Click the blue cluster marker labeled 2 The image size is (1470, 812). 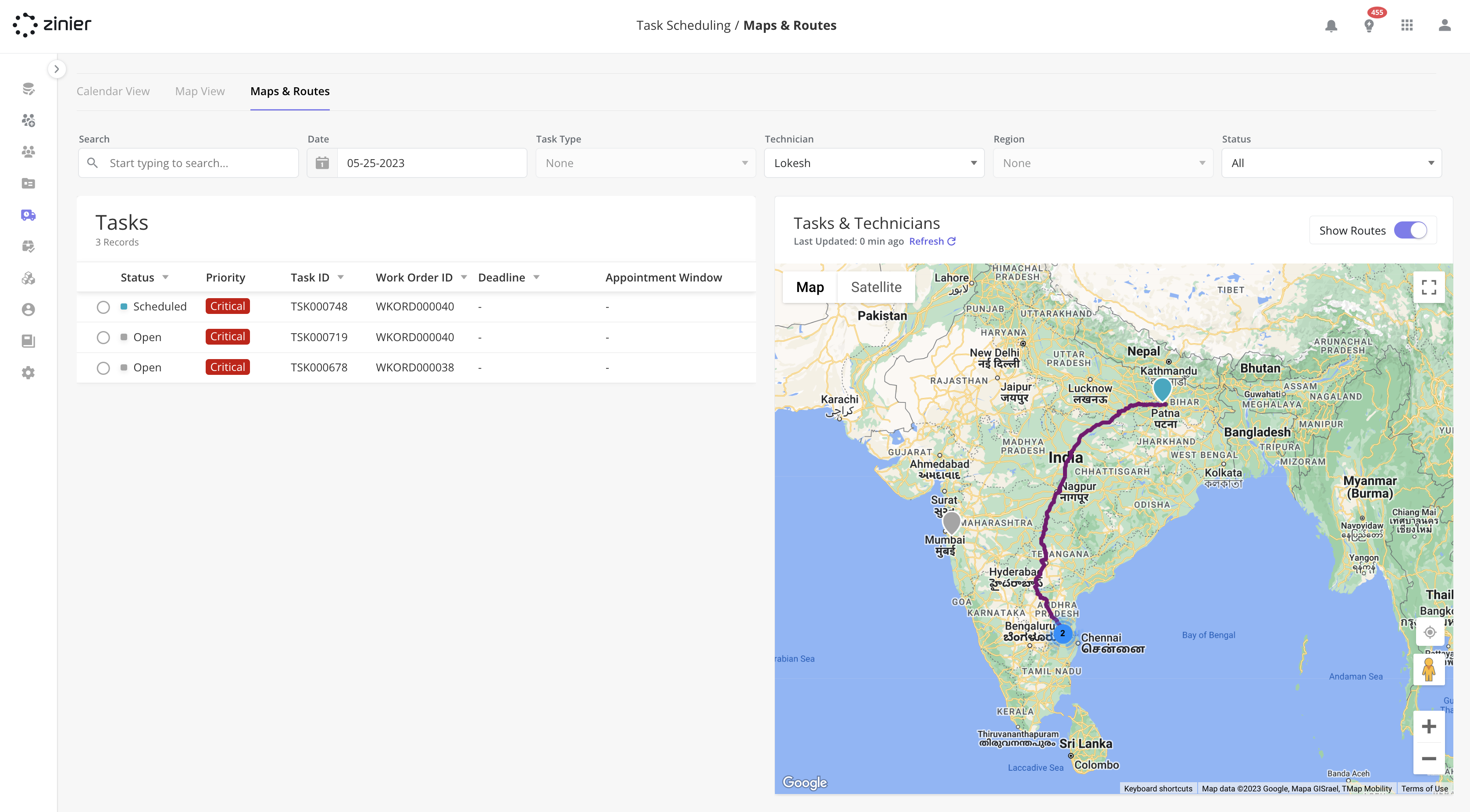(x=1063, y=634)
